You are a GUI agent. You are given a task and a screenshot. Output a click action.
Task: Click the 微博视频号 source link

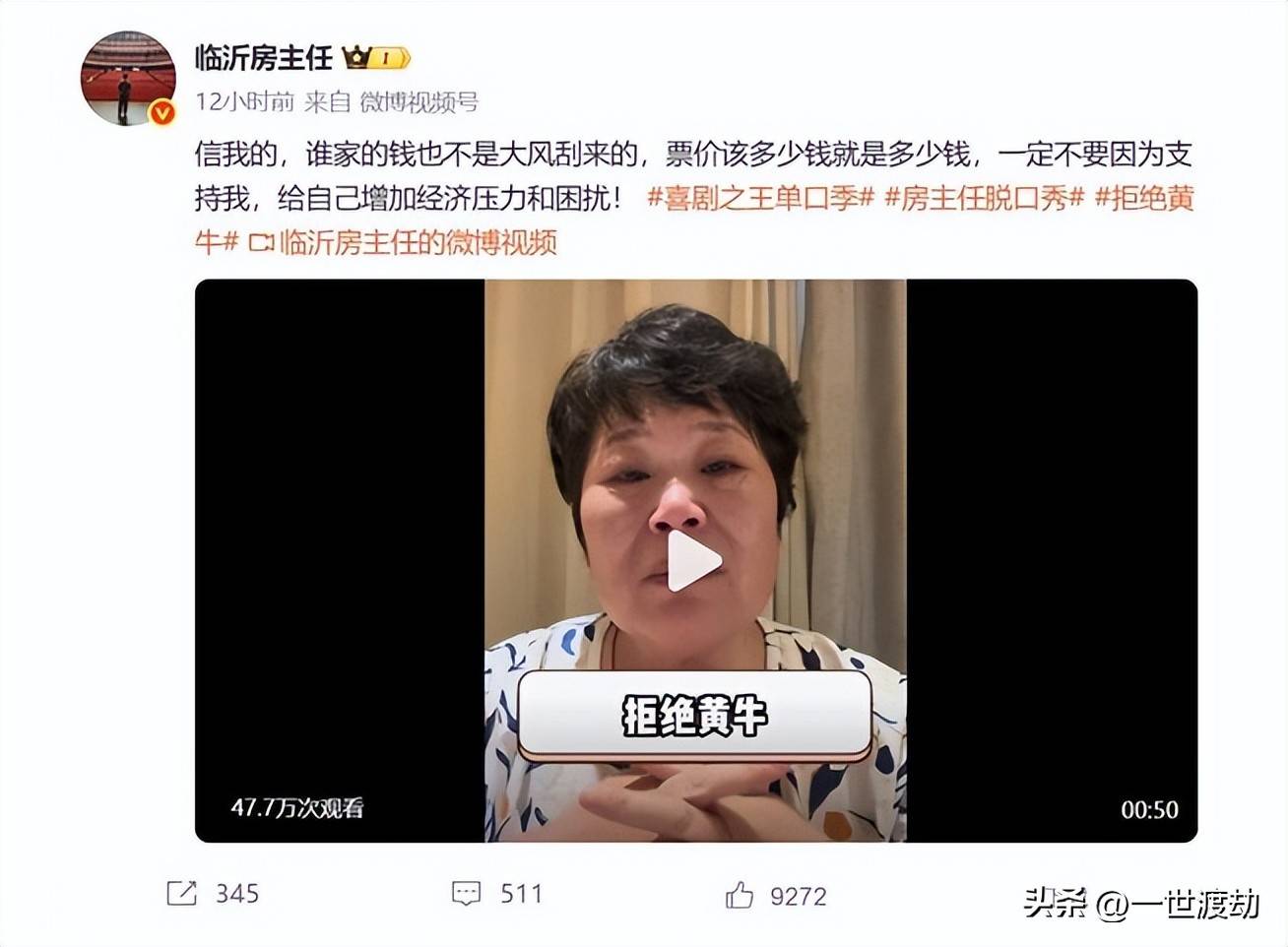click(x=419, y=101)
